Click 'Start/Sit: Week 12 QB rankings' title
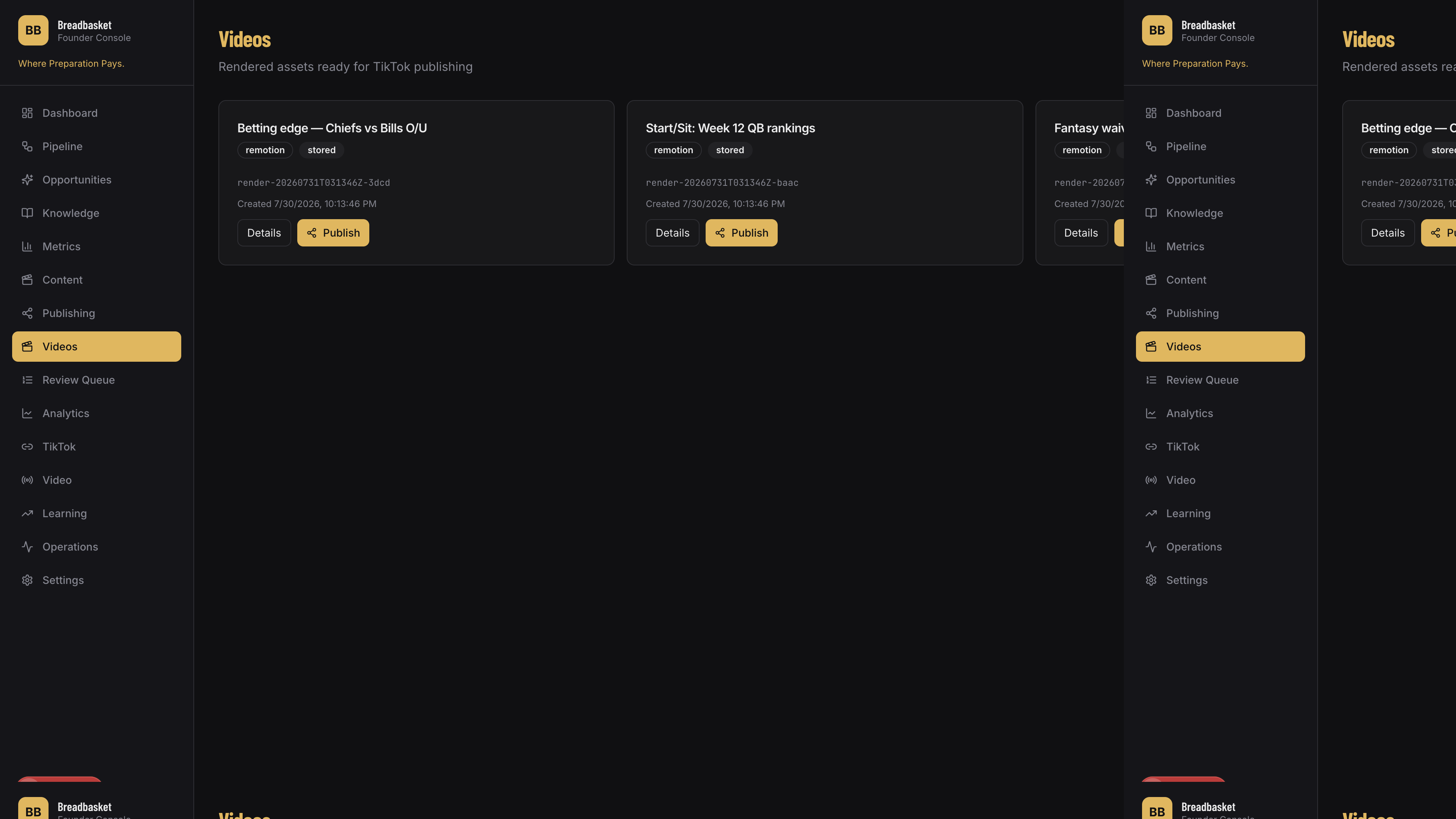 730,128
